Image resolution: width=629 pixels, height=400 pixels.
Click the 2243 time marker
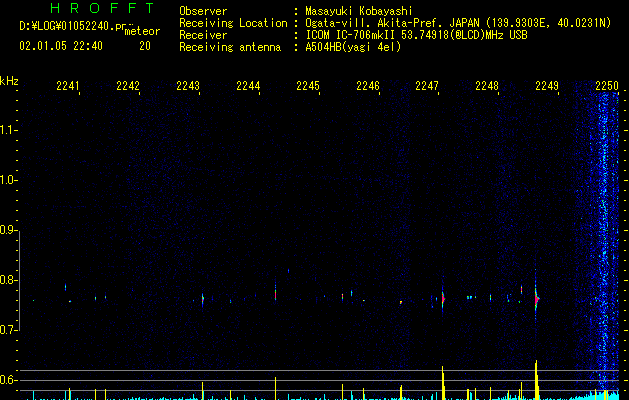[x=188, y=86]
